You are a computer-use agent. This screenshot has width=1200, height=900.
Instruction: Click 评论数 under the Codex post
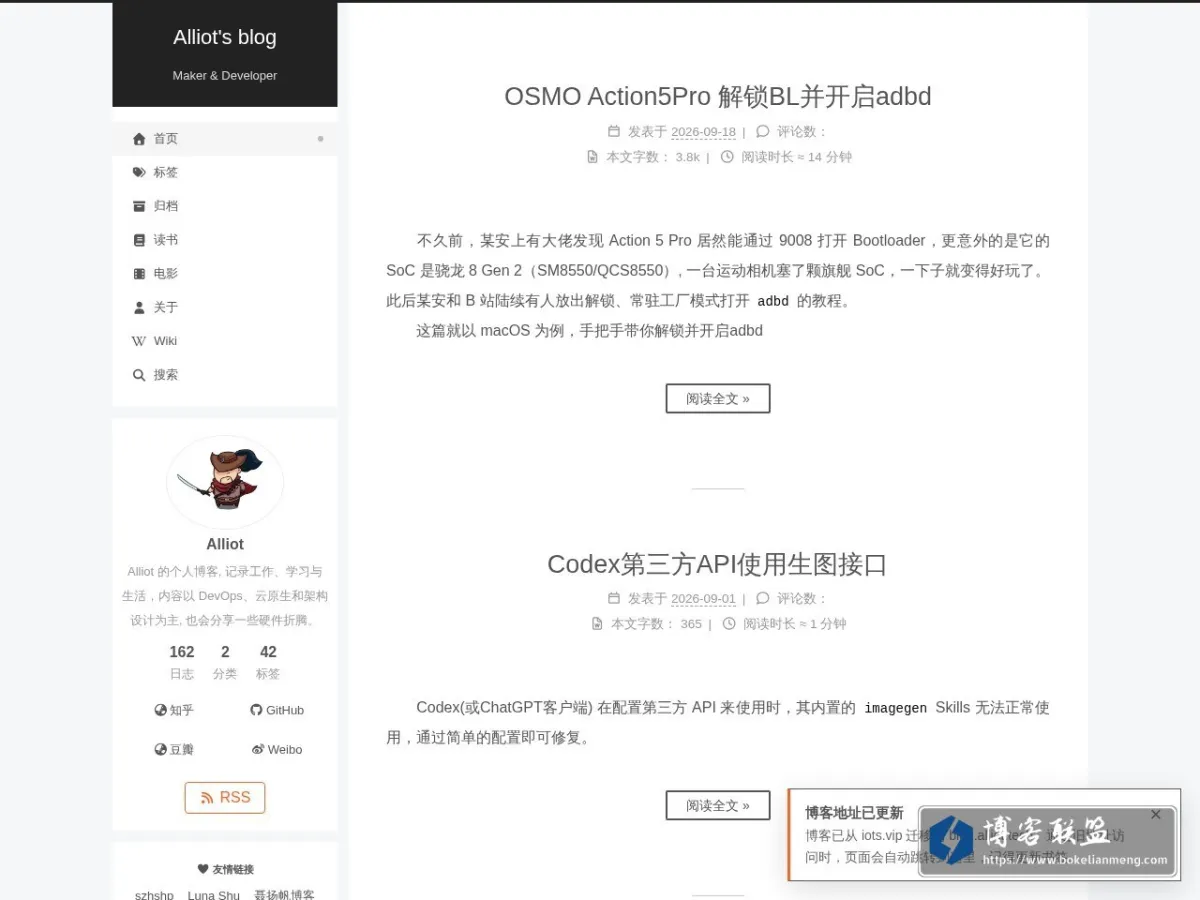(802, 599)
